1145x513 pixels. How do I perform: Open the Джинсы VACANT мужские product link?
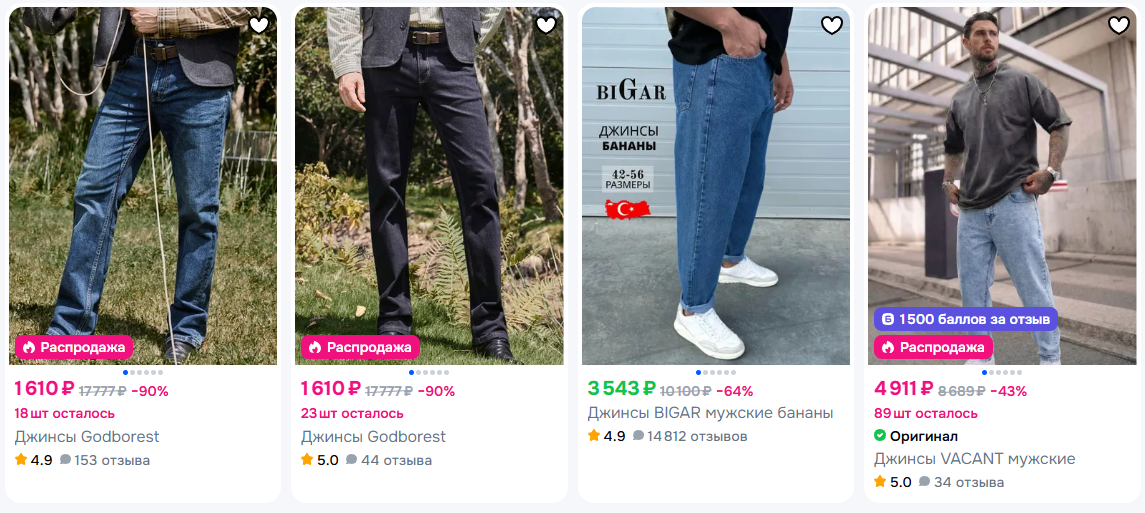[x=974, y=459]
